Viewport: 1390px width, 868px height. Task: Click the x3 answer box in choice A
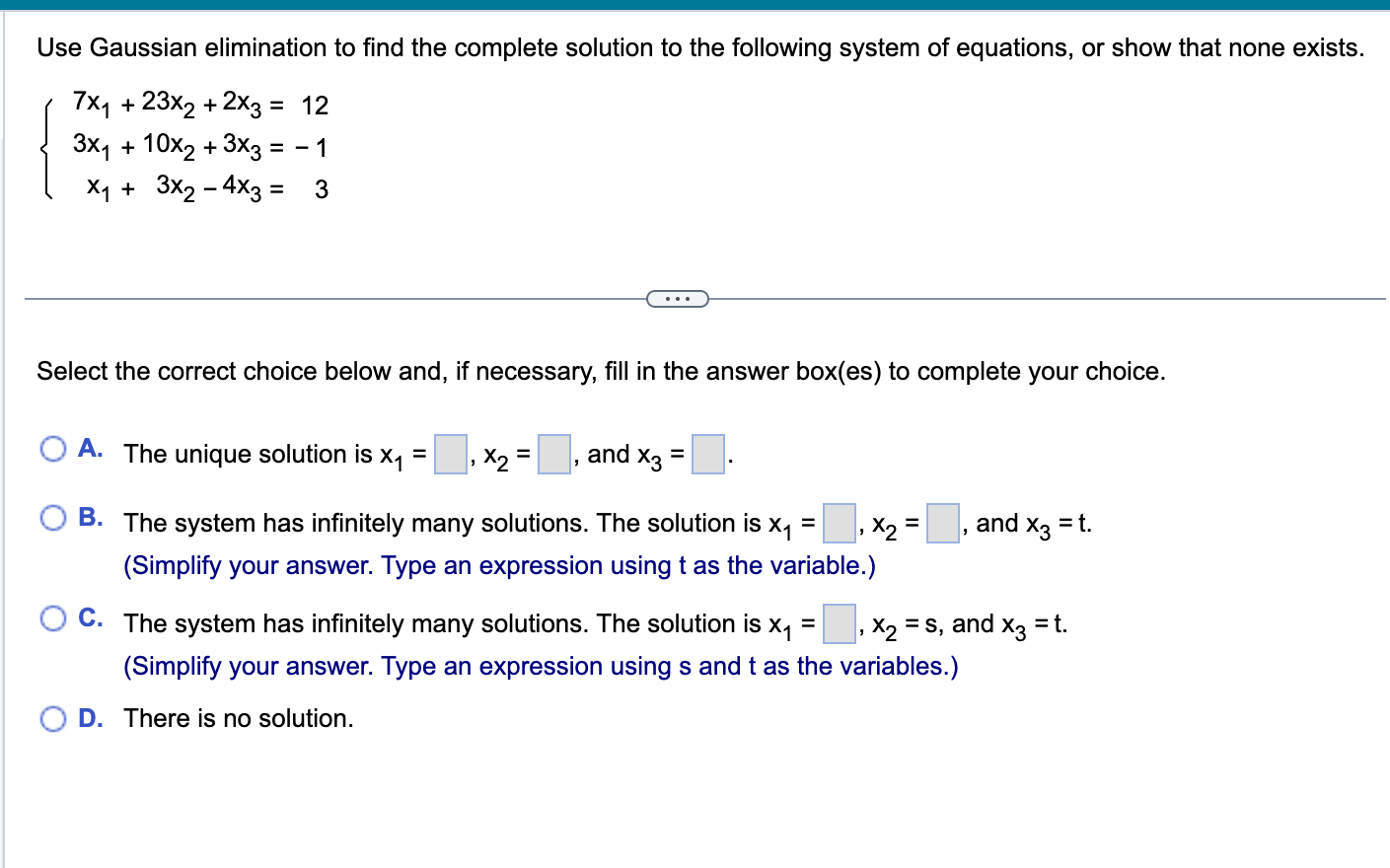[x=706, y=452]
